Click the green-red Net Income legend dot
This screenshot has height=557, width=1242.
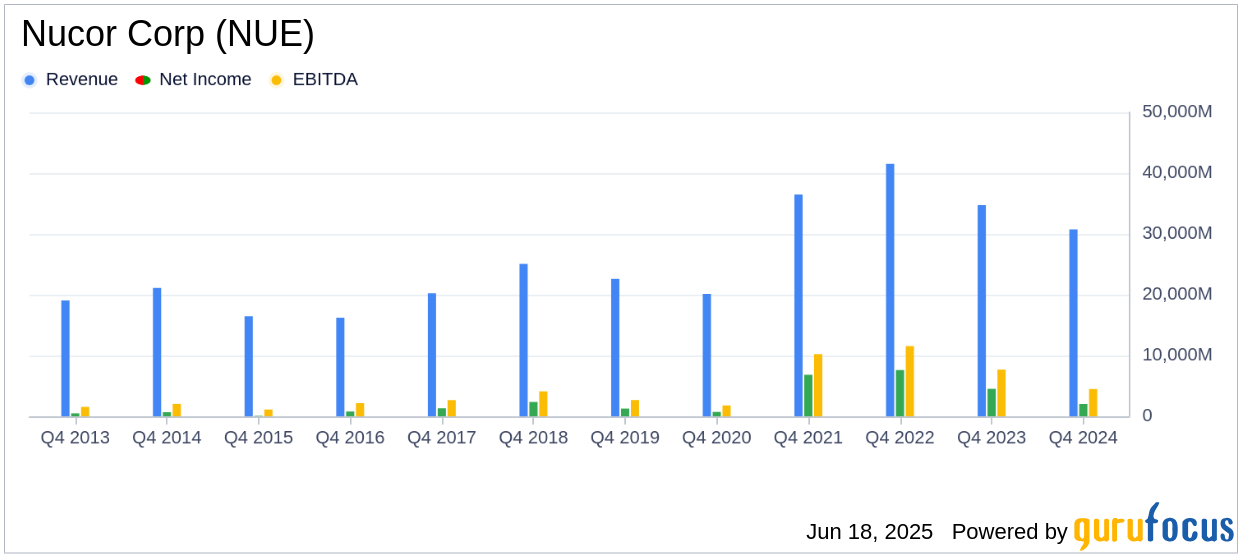coord(142,80)
